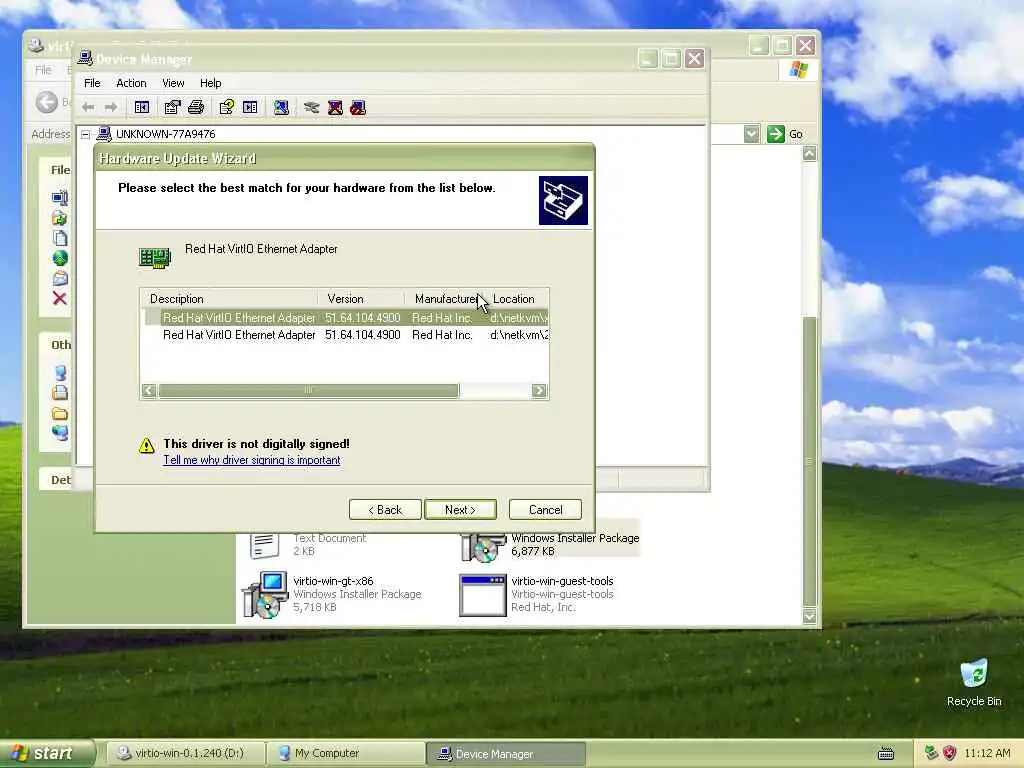Click the virtio-win-guest-tools application icon

(x=483, y=595)
